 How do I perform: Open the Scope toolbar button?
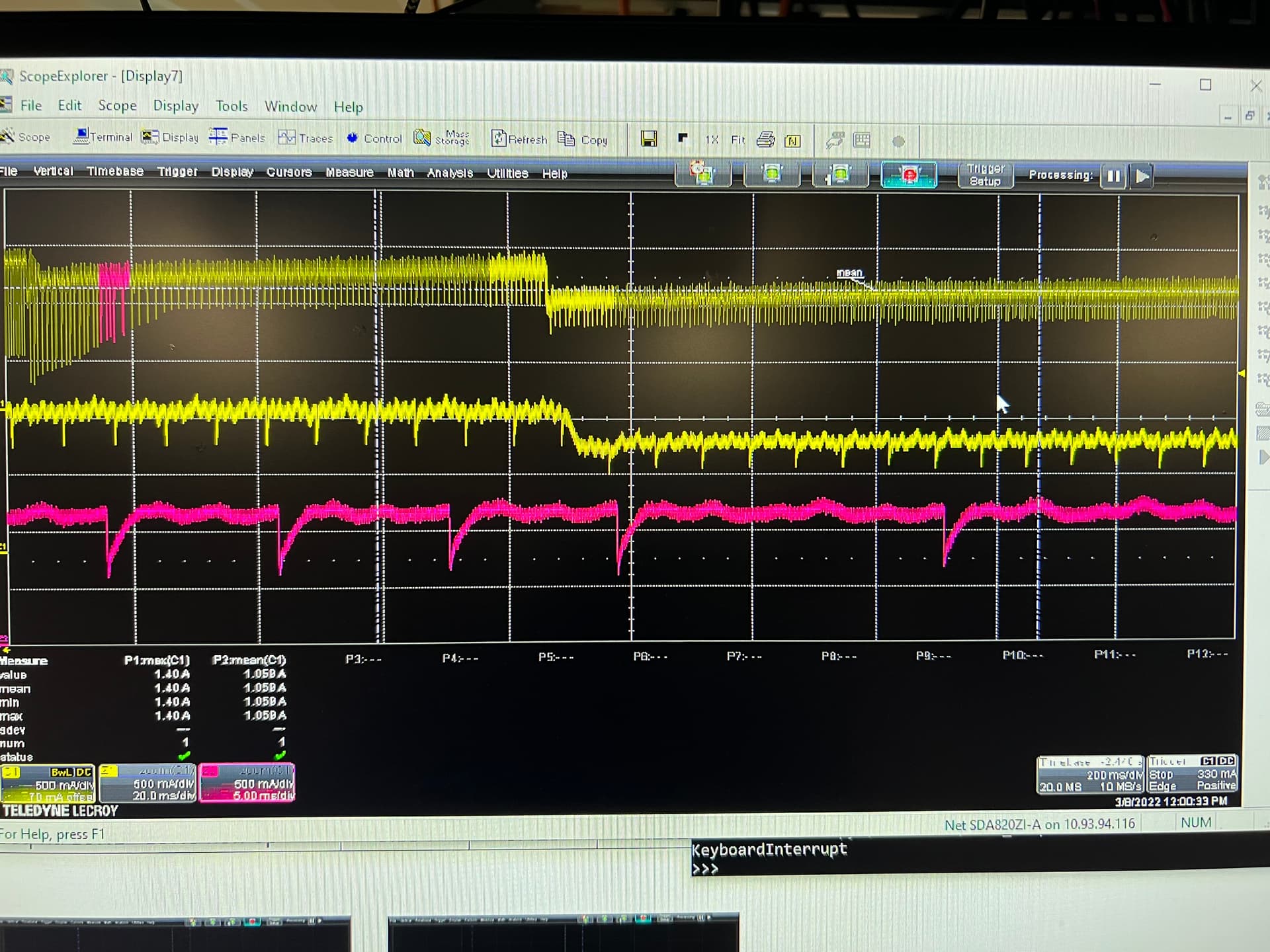25,137
